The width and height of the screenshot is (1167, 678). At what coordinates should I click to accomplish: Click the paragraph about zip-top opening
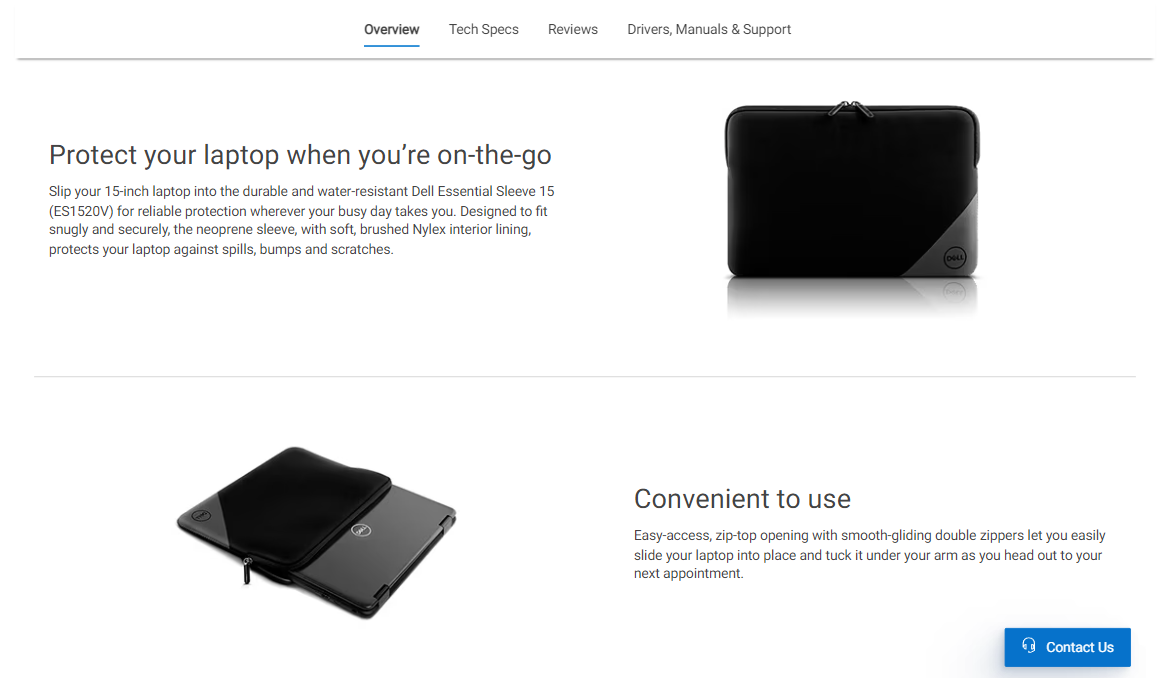[869, 554]
